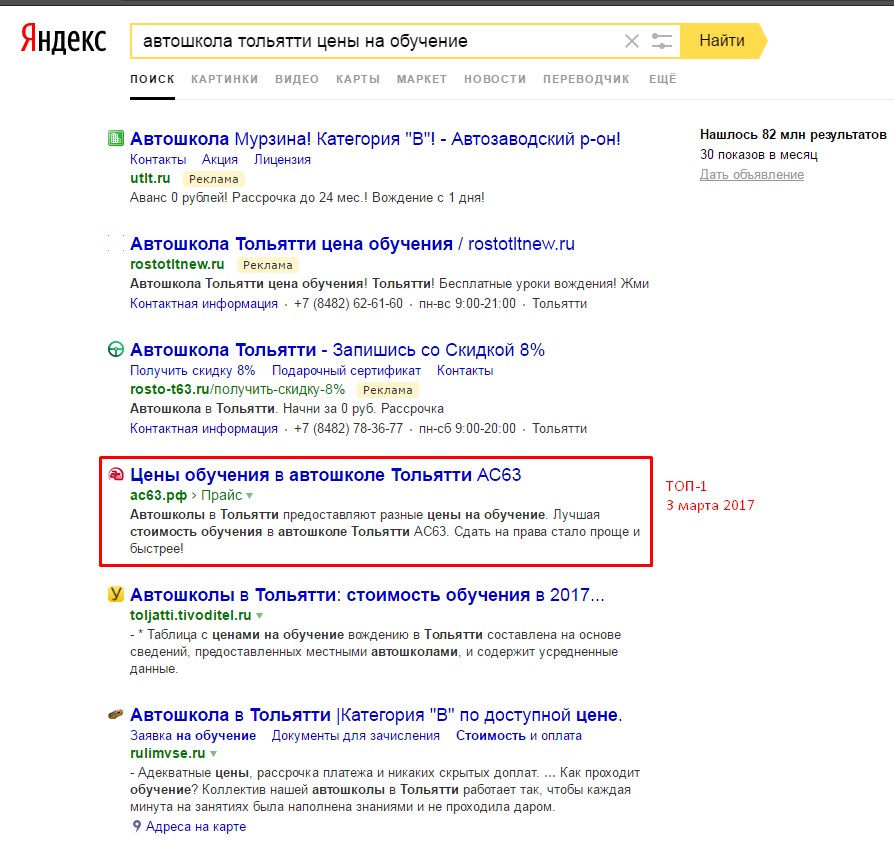Screen dimensions: 894x849
Task: Click phone number +7 (8482) 62-61-60
Action: pyautogui.click(x=348, y=303)
